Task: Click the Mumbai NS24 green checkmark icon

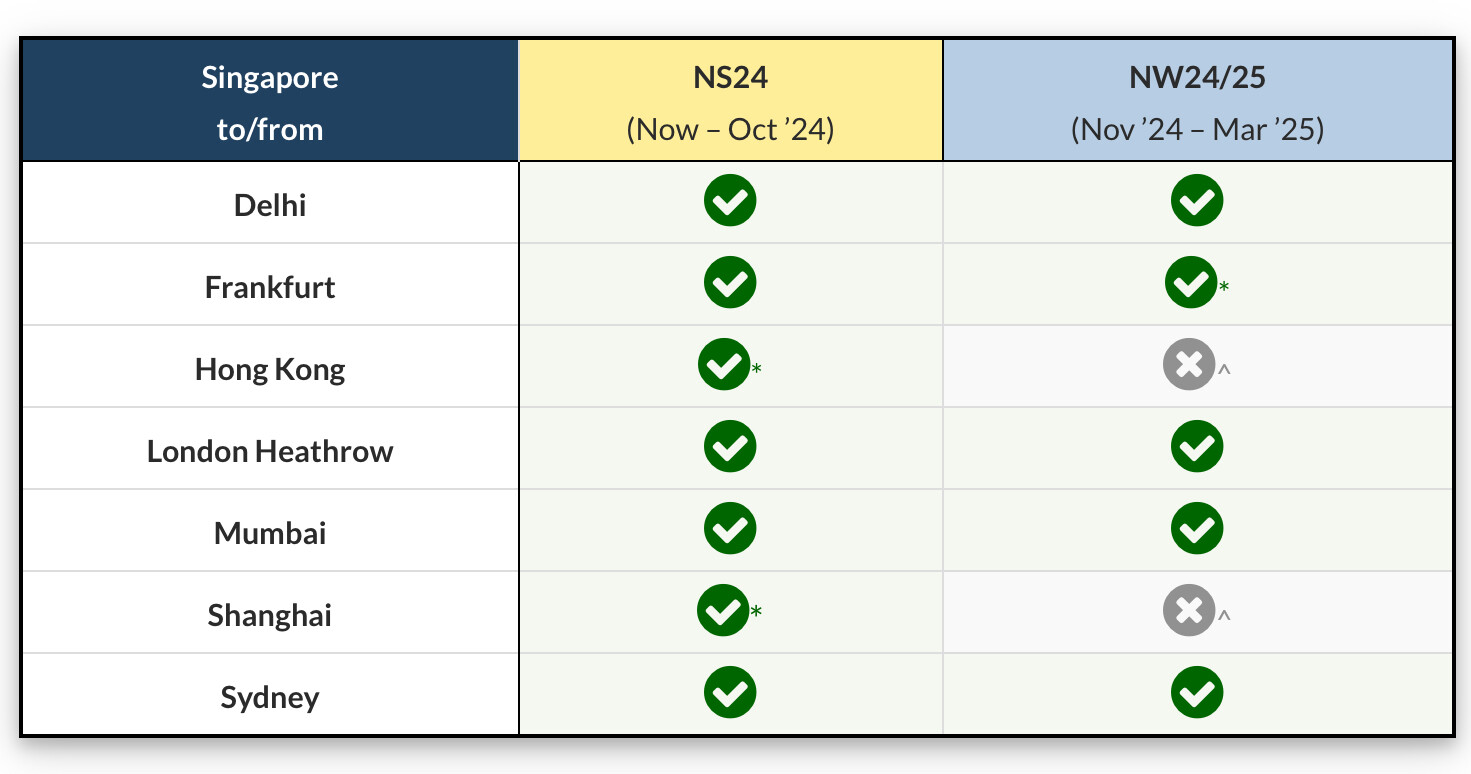Action: [730, 529]
